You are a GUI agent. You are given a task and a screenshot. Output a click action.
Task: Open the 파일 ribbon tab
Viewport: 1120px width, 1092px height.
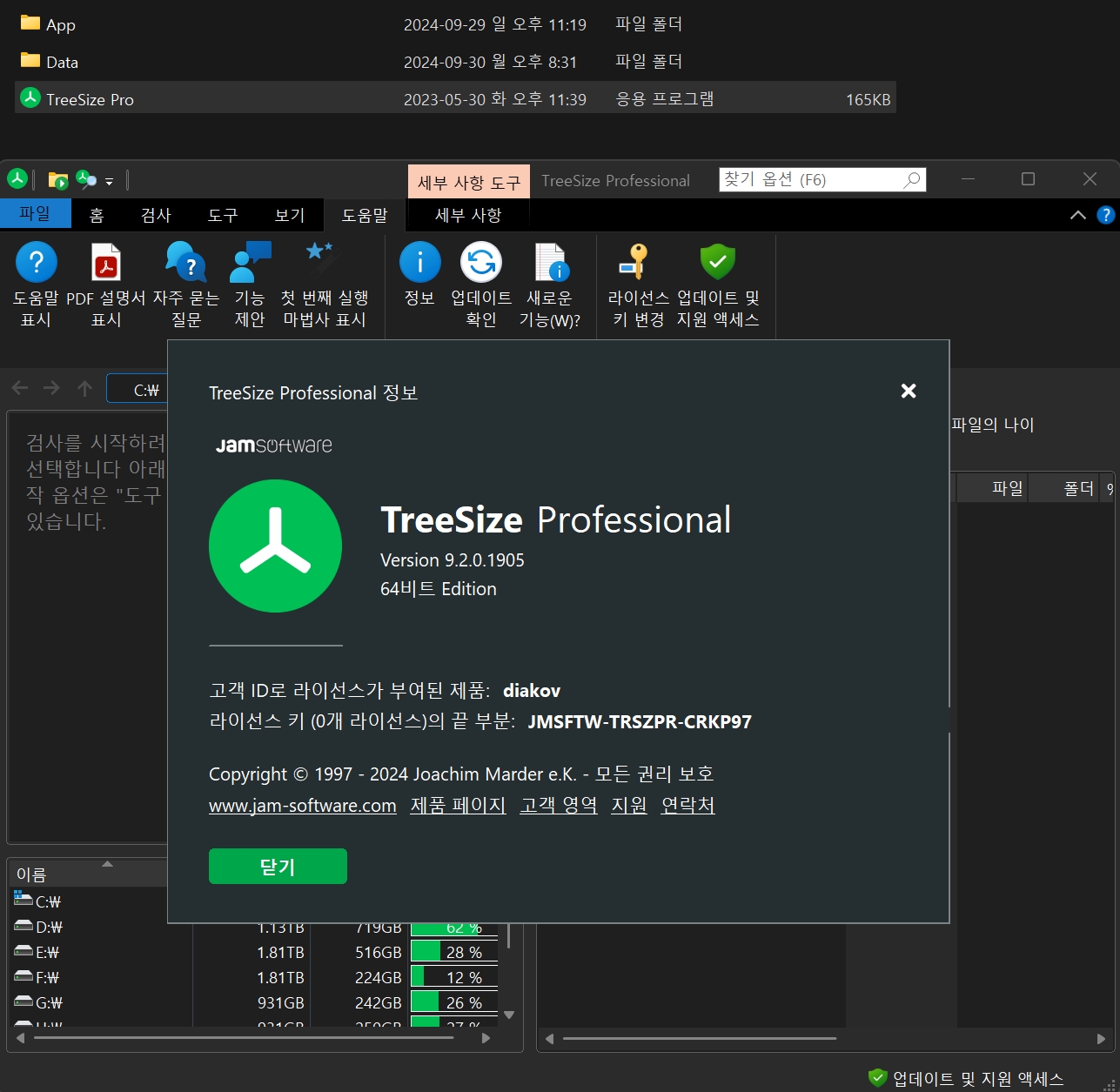pos(36,214)
